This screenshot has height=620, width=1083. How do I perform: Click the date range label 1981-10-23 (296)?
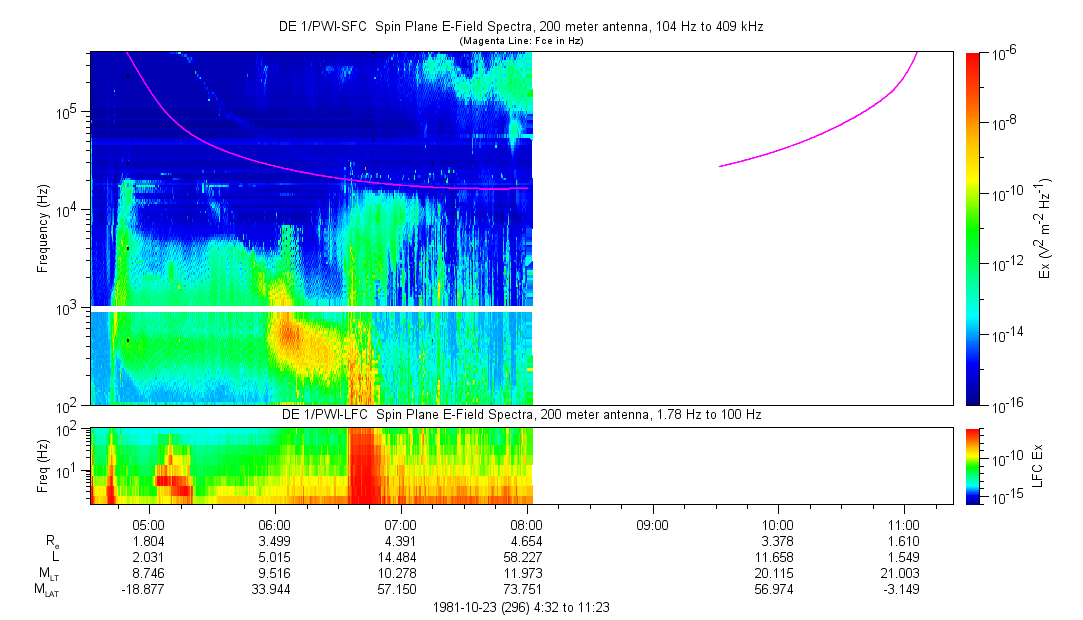(520, 607)
